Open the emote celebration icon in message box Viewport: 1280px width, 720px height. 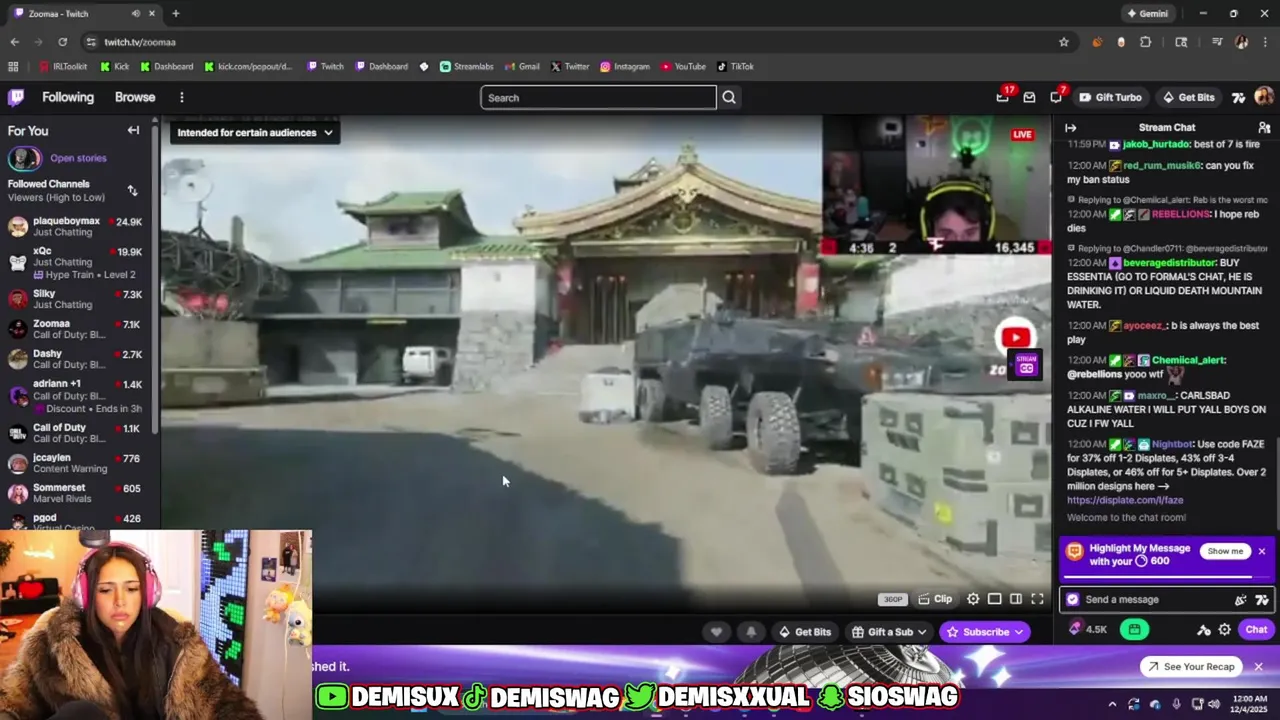(x=1241, y=599)
